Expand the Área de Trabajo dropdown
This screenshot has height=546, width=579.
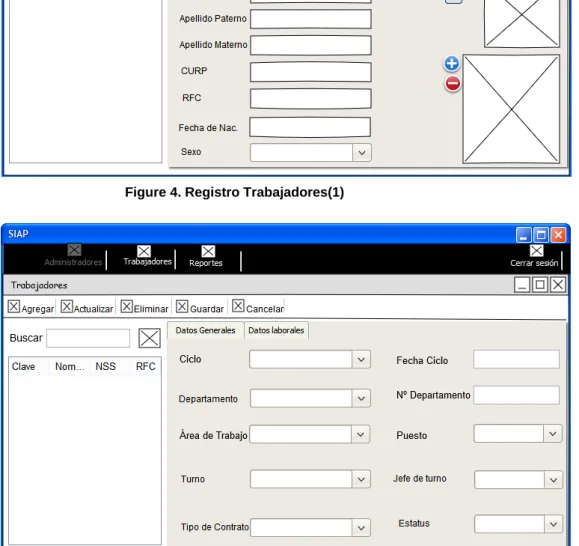pos(360,435)
